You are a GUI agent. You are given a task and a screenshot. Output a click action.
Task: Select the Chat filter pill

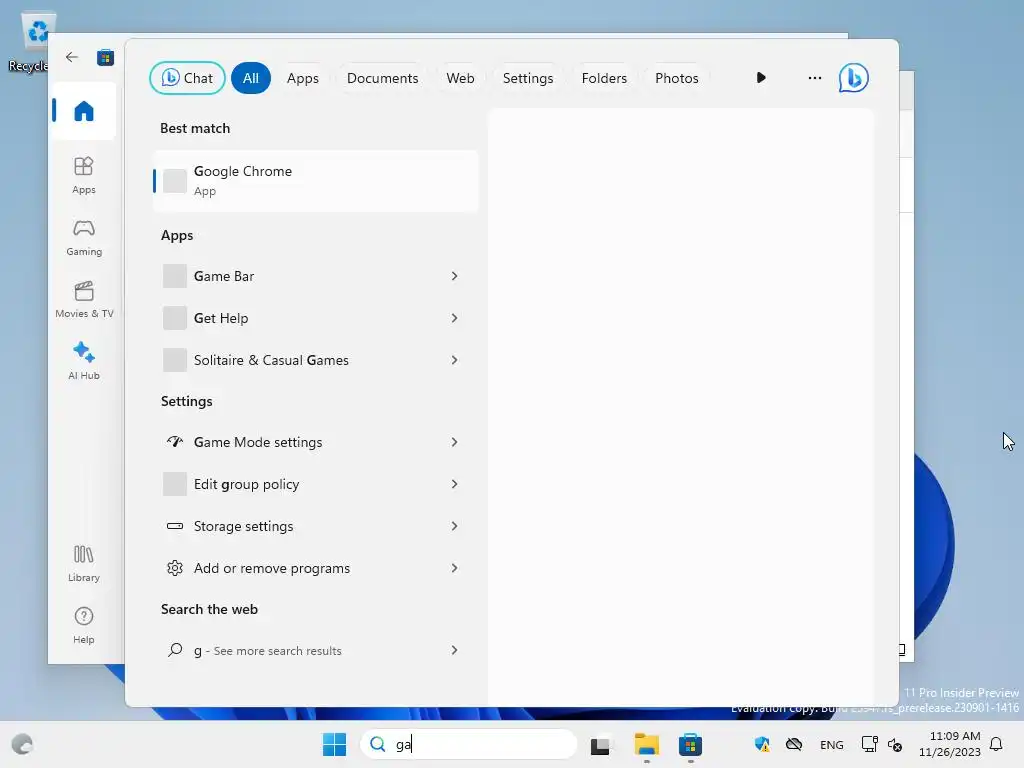point(187,78)
